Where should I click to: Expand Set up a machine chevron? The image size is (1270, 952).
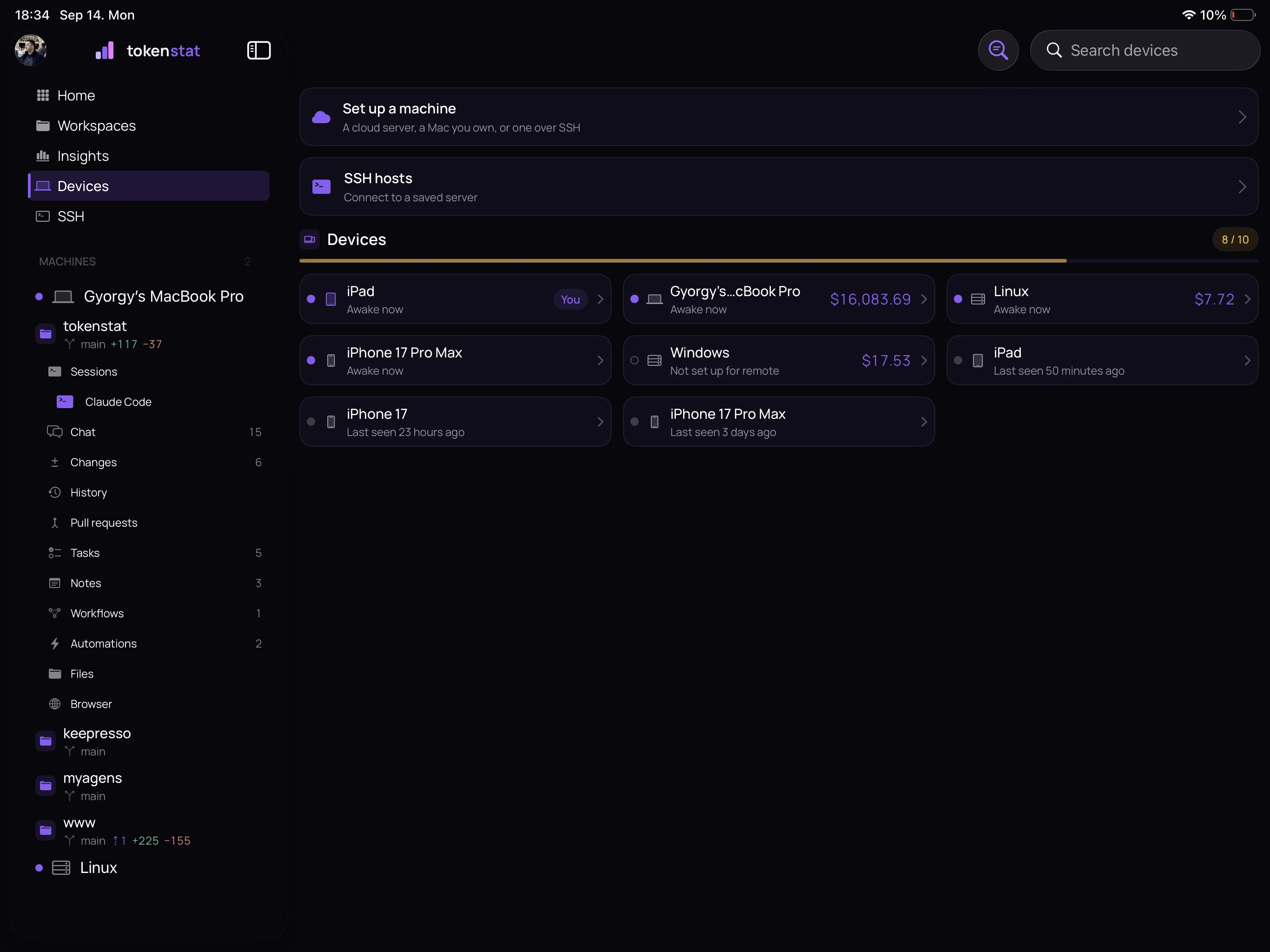(x=1242, y=117)
